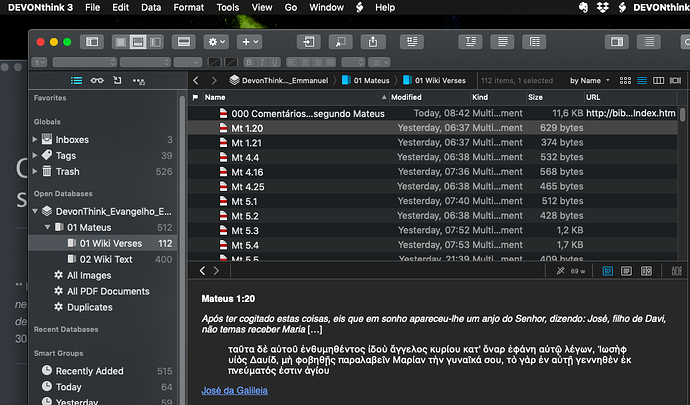Open the Trash in sidebar
Screen dimensions: 690x405
pyautogui.click(x=67, y=172)
